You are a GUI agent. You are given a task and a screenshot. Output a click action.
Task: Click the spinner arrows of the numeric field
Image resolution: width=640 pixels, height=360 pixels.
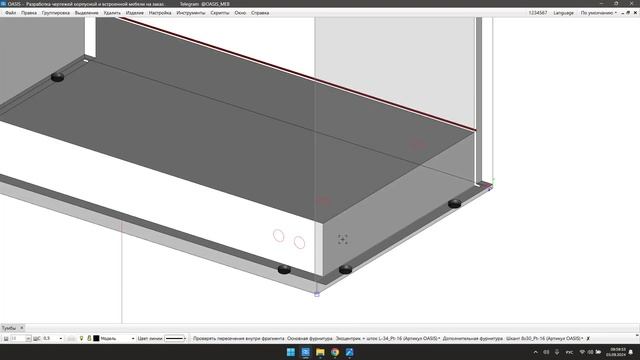click(28, 338)
